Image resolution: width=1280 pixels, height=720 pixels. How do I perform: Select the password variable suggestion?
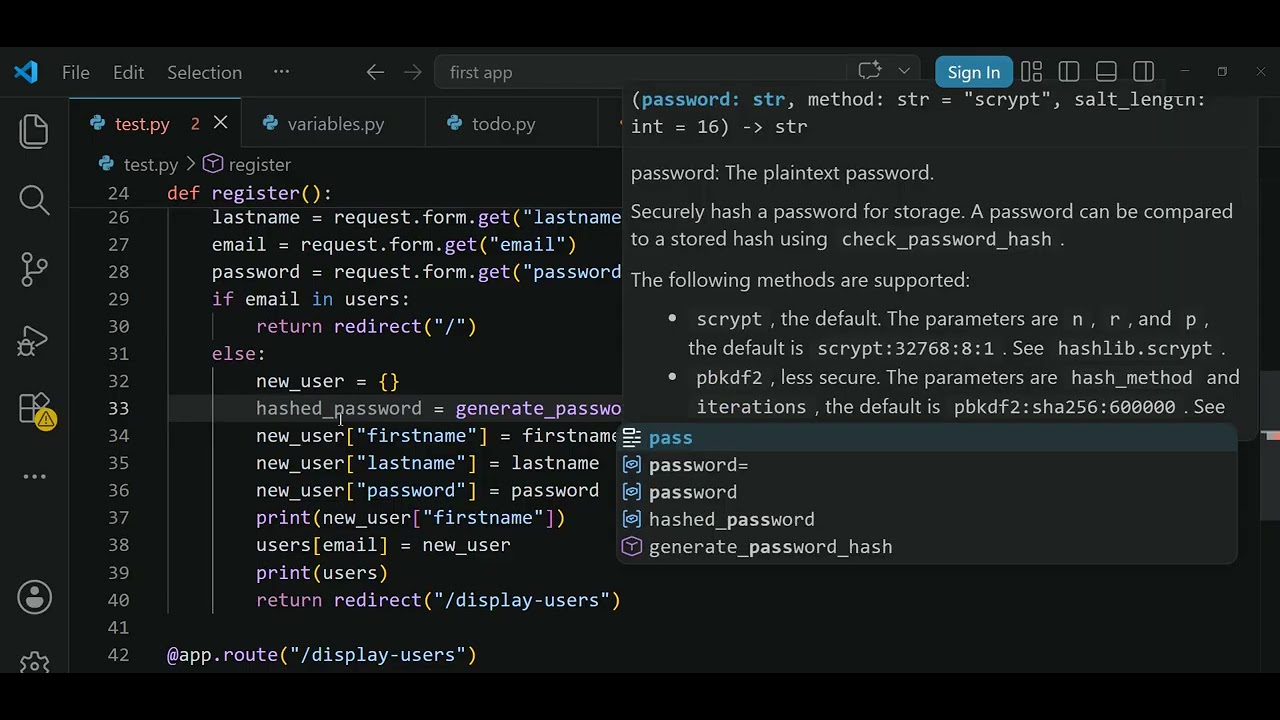click(925, 492)
